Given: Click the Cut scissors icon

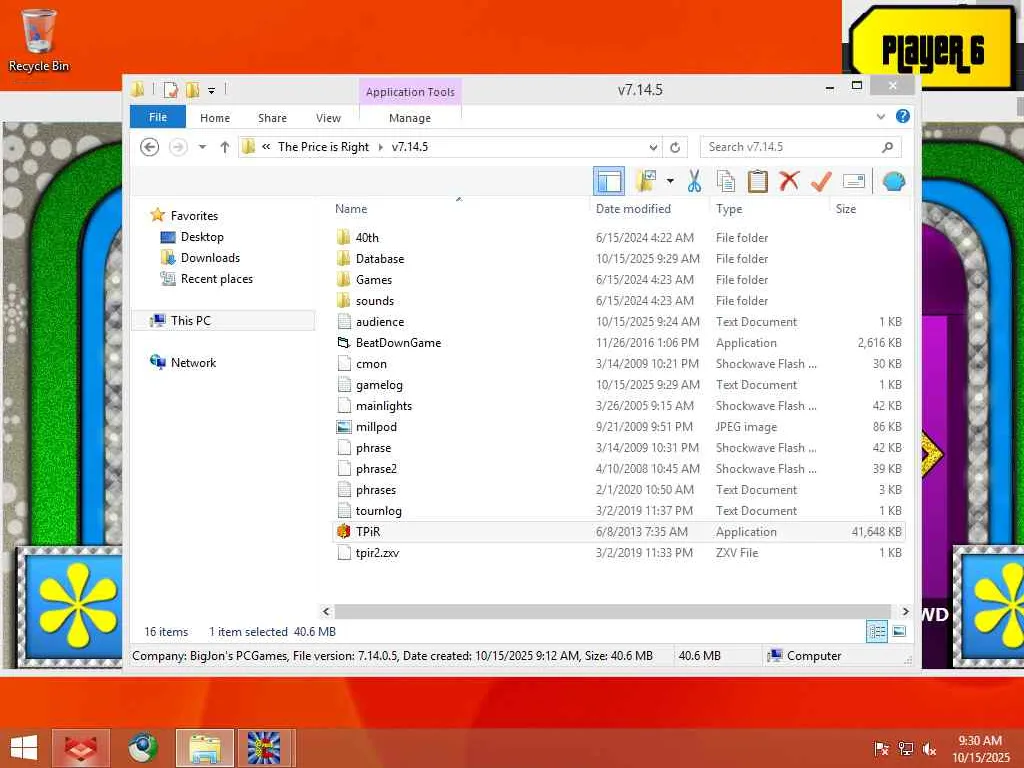Looking at the screenshot, I should 694,181.
